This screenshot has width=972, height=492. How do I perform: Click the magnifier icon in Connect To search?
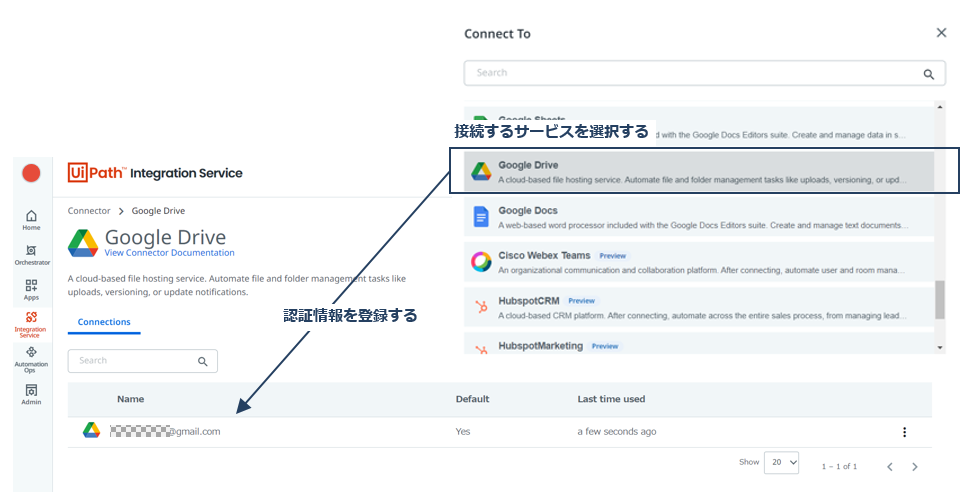pos(929,74)
